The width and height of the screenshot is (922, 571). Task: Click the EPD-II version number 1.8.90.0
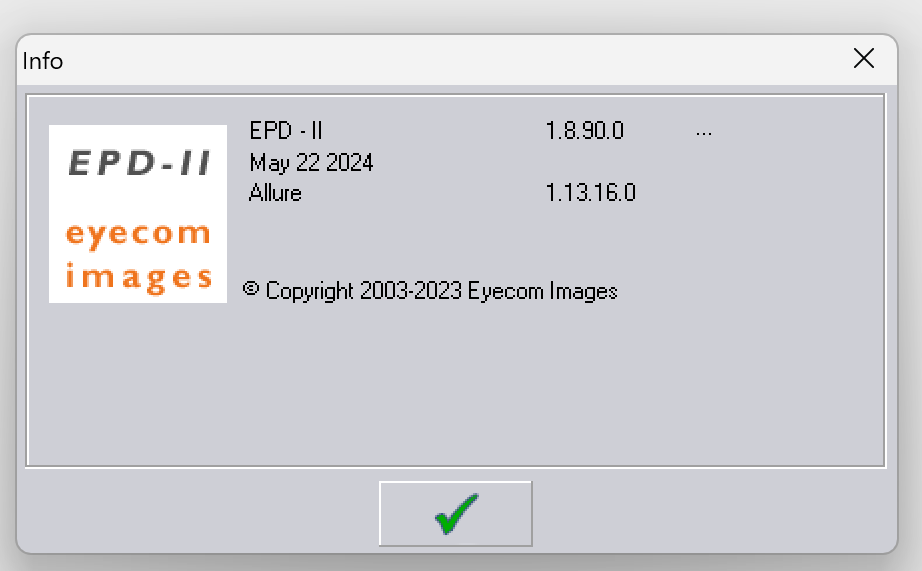click(x=585, y=131)
